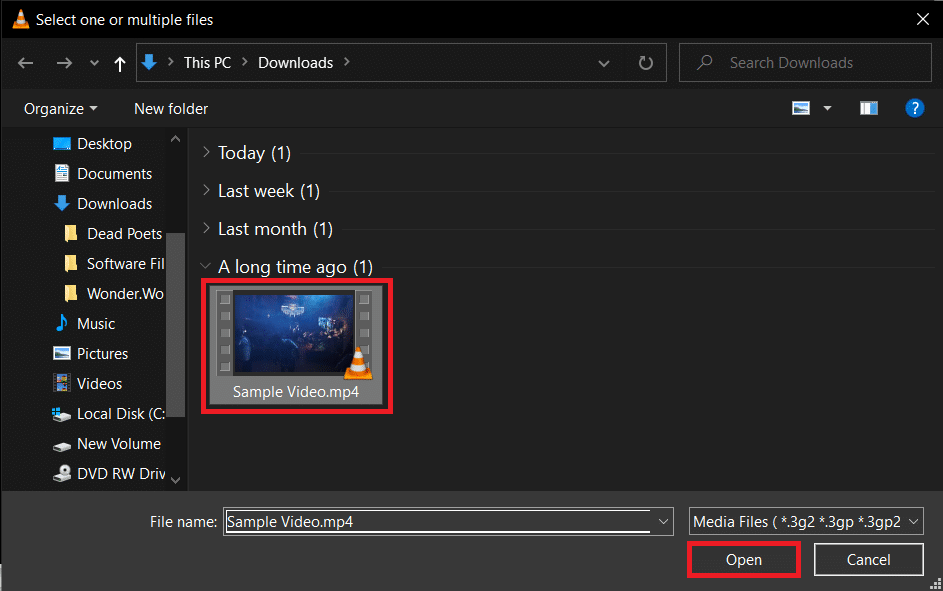Expand the Today group
The image size is (943, 591).
pyautogui.click(x=205, y=153)
